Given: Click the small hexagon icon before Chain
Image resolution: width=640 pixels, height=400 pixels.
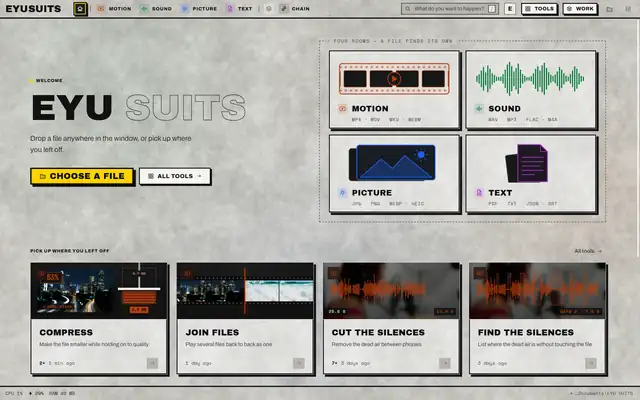Looking at the screenshot, I should pos(269,9).
